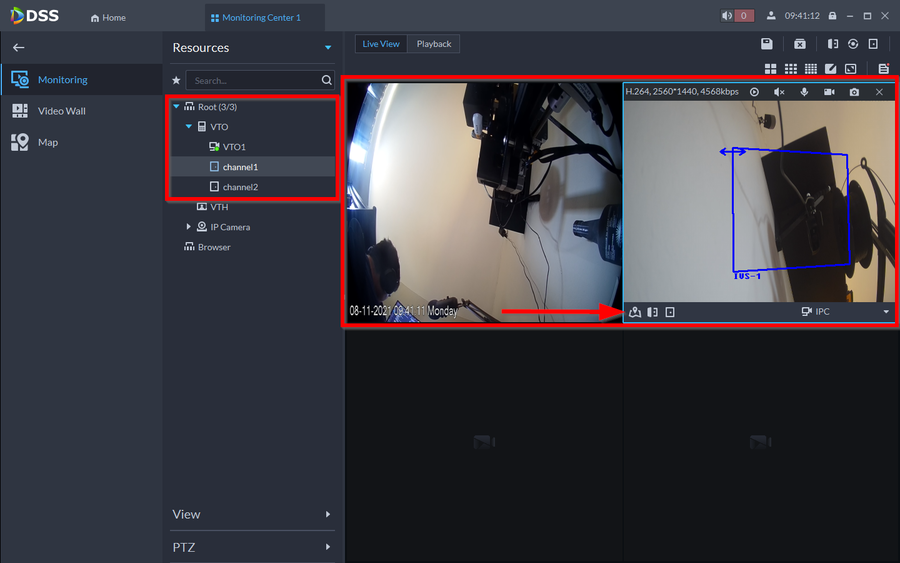Expand the PTZ panel
The height and width of the screenshot is (563, 900).
(327, 547)
